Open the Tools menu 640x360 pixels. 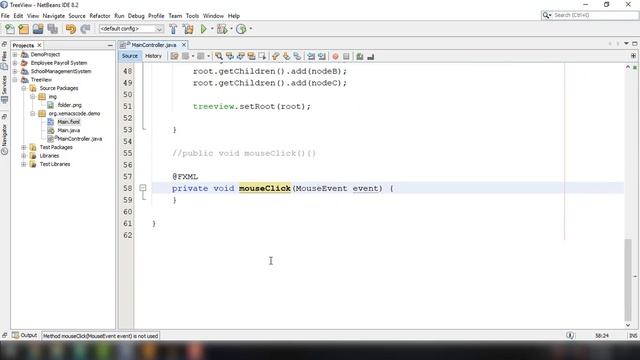tap(192, 16)
